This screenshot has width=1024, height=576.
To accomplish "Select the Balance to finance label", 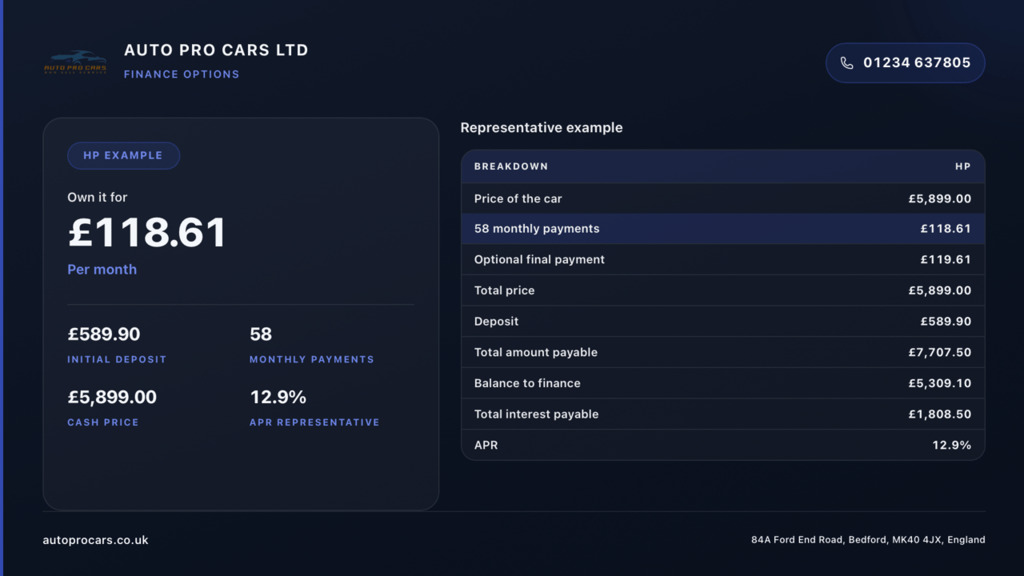I will [x=527, y=383].
